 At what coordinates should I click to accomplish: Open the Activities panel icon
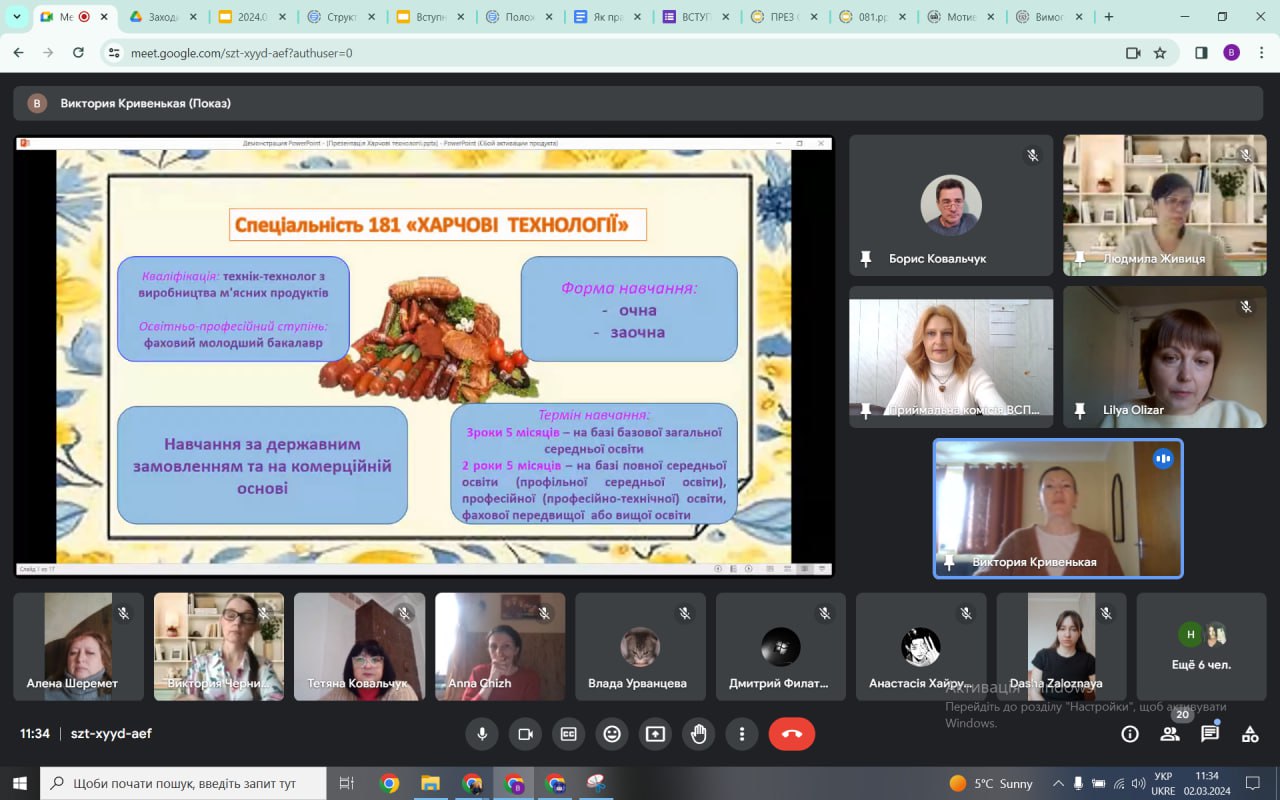pos(1250,734)
